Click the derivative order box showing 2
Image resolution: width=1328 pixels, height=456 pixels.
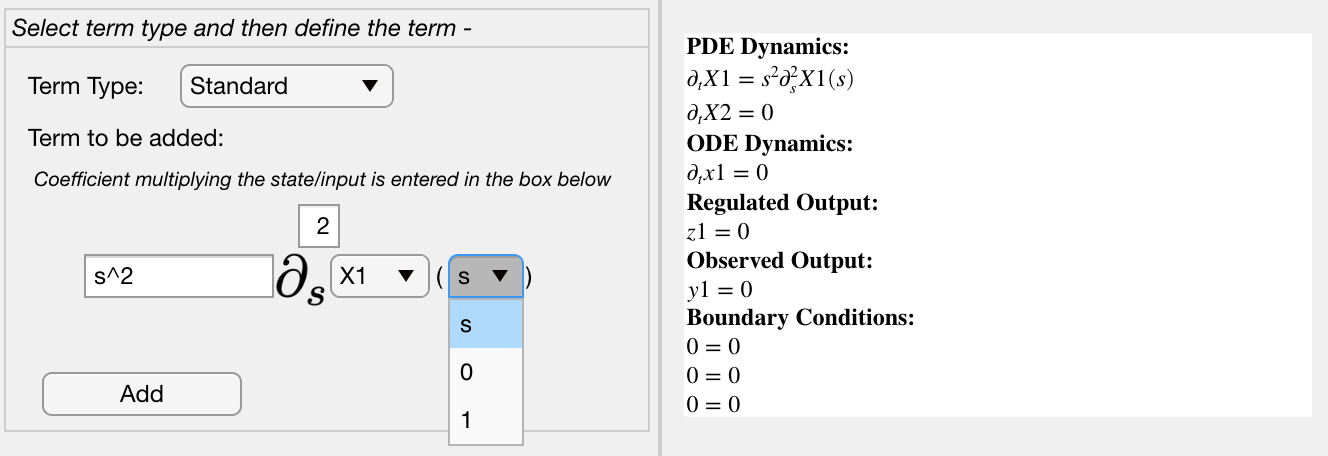coord(320,226)
